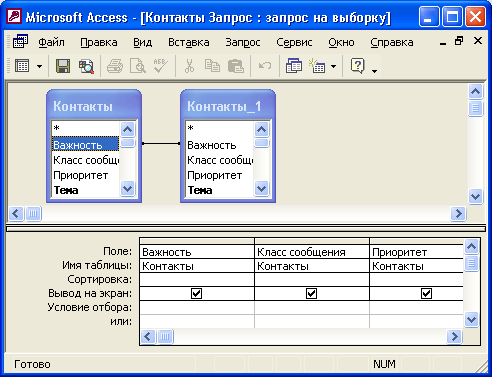Open the View mode dropdown arrow

(x=39, y=66)
